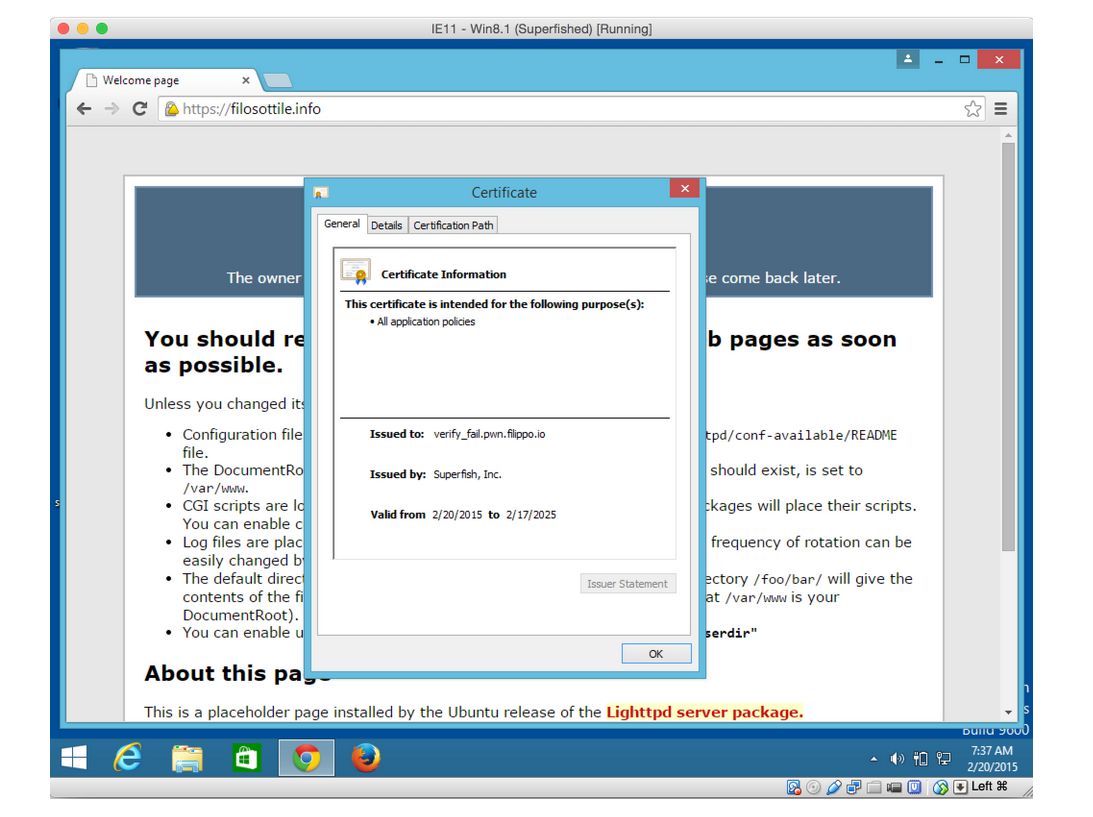1093x817 pixels.
Task: Open File Explorer from the taskbar
Action: (x=187, y=758)
